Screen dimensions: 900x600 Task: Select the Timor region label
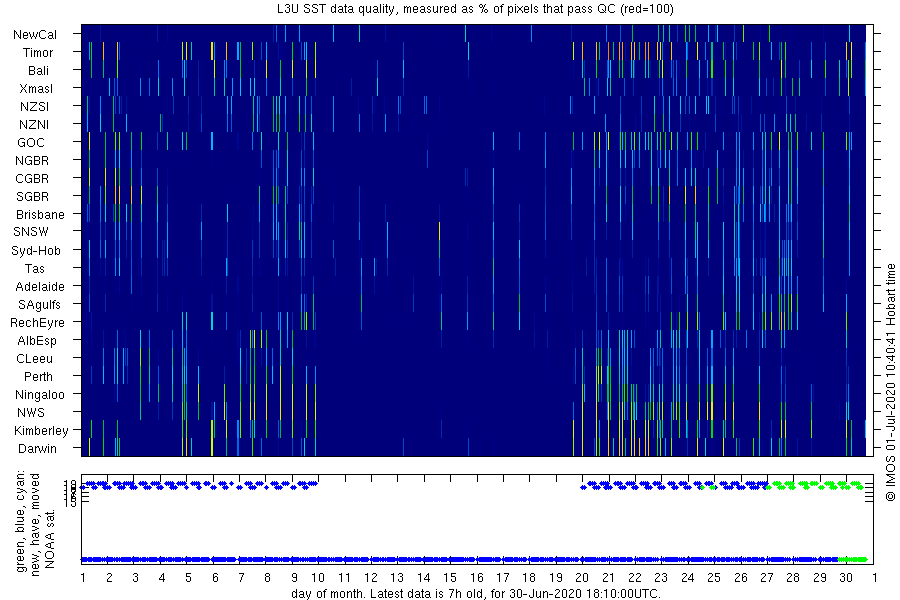point(38,53)
